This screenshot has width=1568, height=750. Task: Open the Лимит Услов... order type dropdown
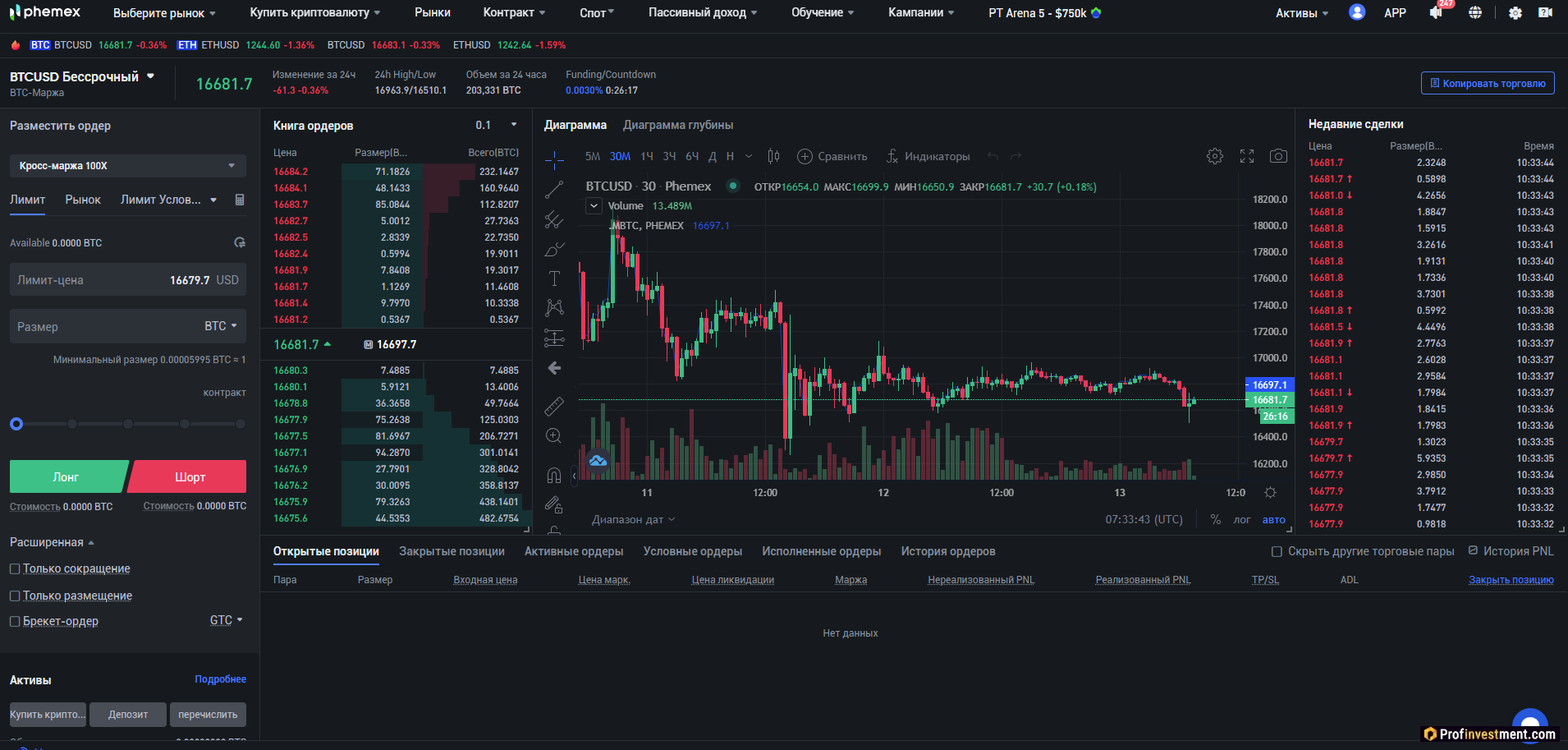tap(168, 200)
